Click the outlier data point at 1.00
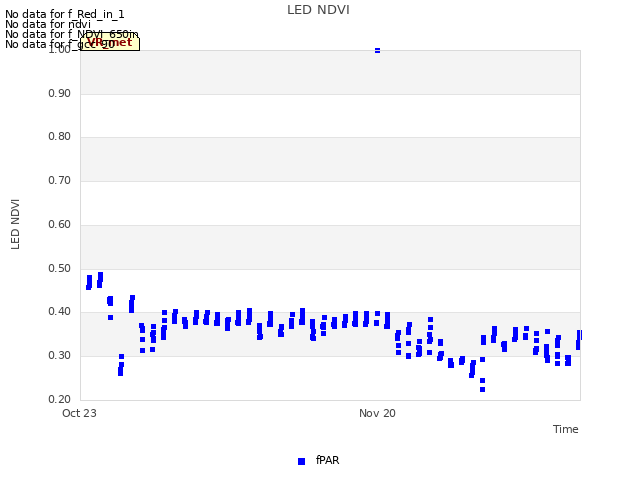The image size is (640, 480). point(378,51)
